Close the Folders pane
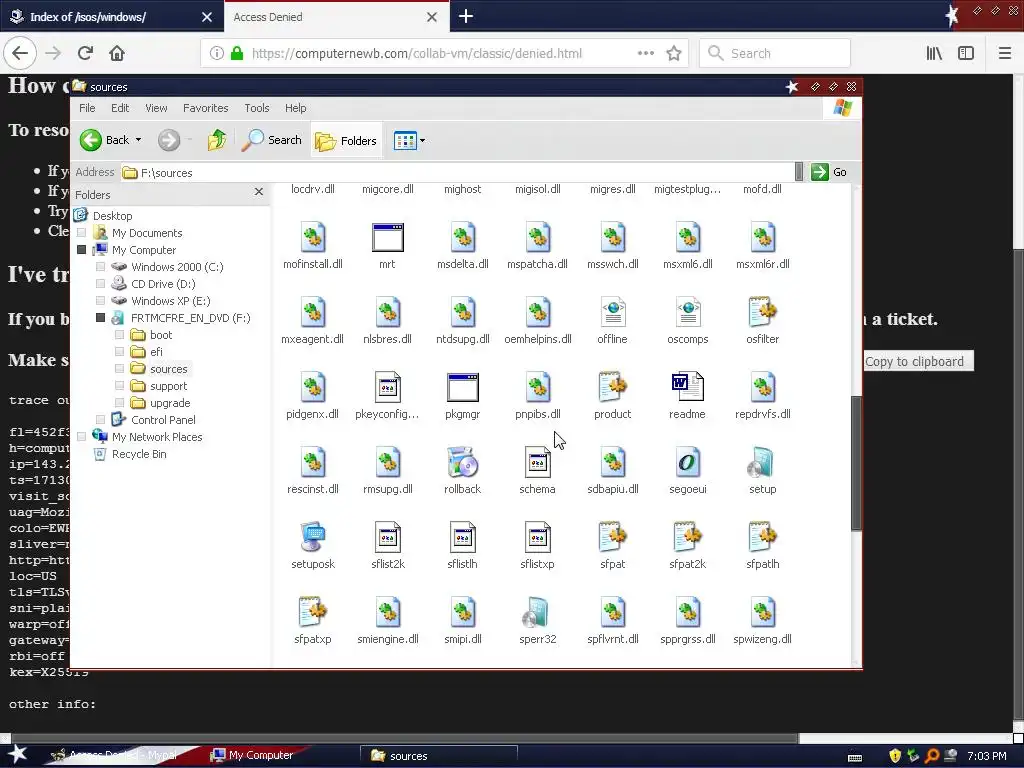The width and height of the screenshot is (1024, 768). click(x=259, y=191)
